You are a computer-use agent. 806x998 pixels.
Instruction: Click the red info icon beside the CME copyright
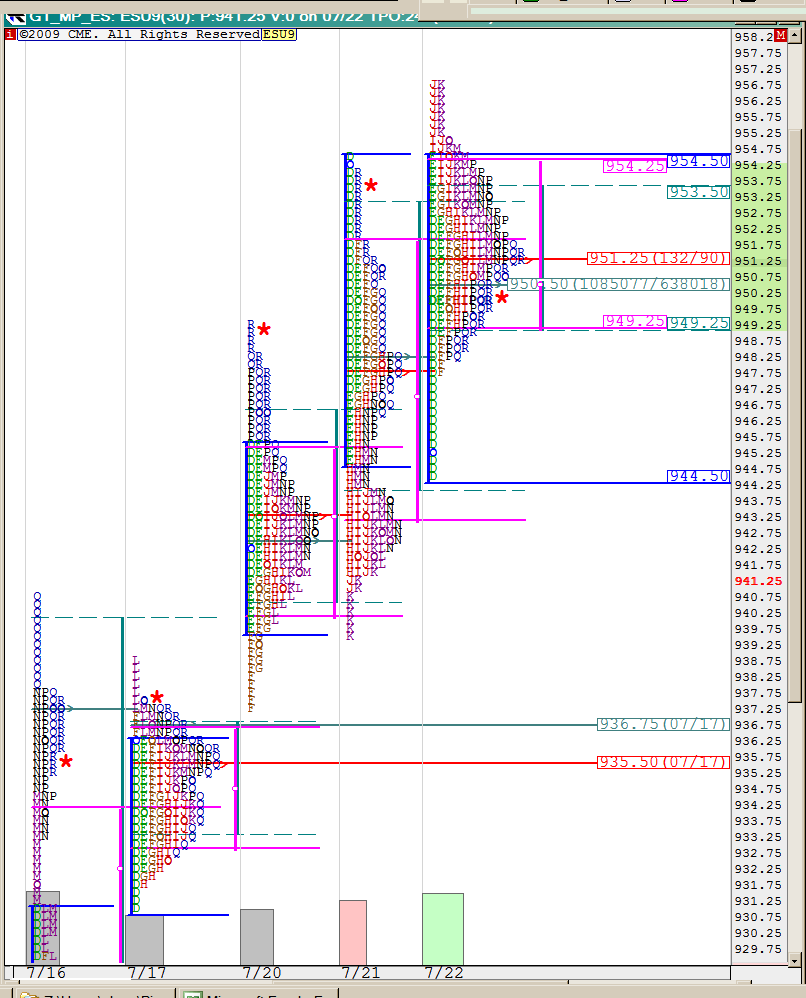(10, 35)
